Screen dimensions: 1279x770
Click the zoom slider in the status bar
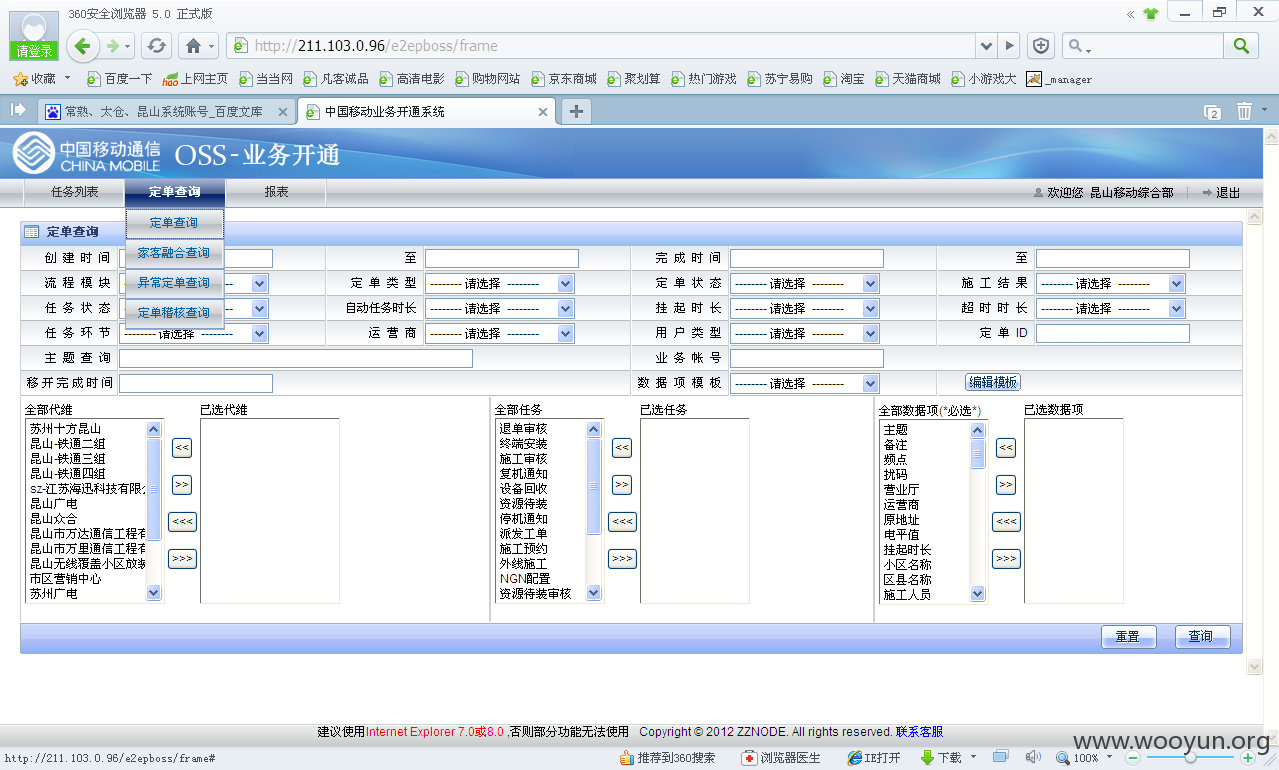point(1190,758)
